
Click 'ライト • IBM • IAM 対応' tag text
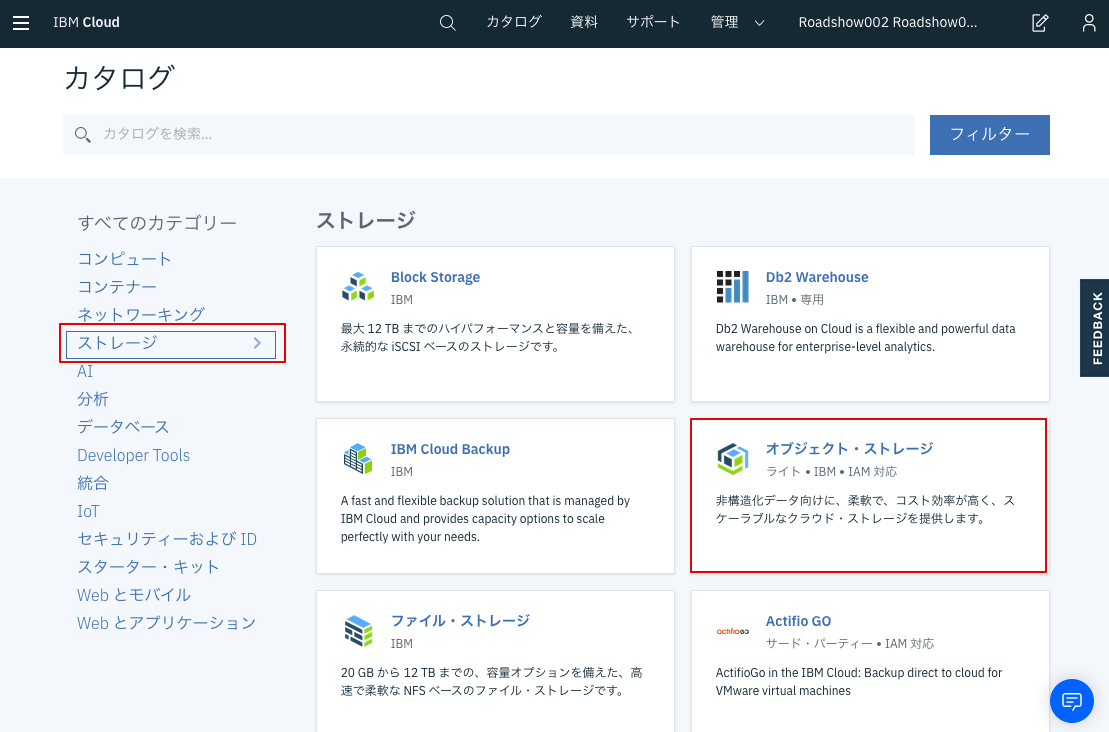(831, 472)
